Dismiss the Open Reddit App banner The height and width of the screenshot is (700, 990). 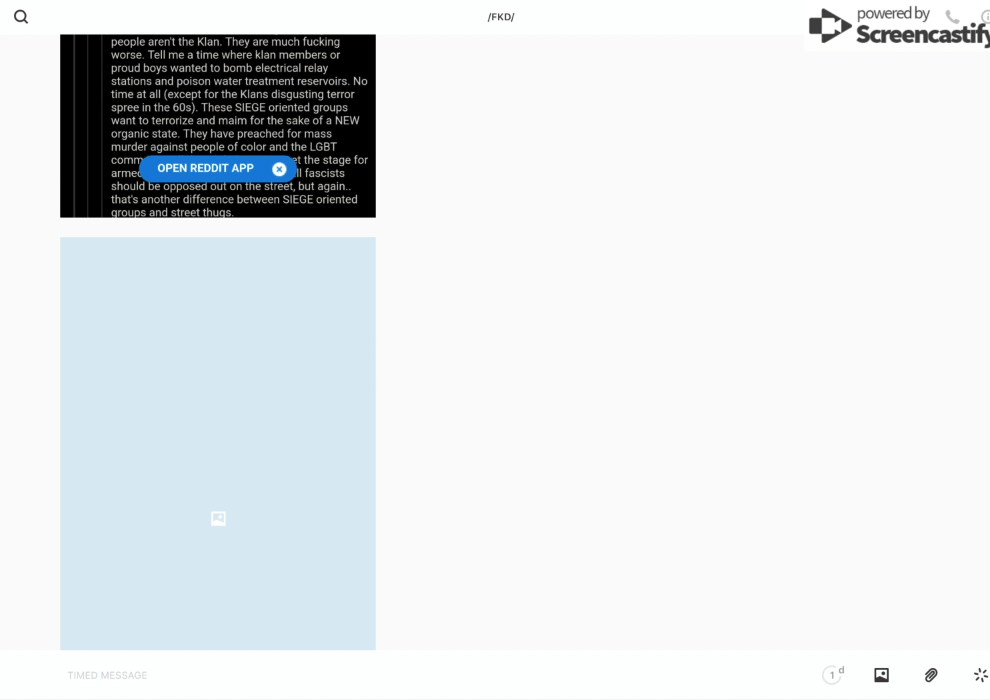point(279,169)
